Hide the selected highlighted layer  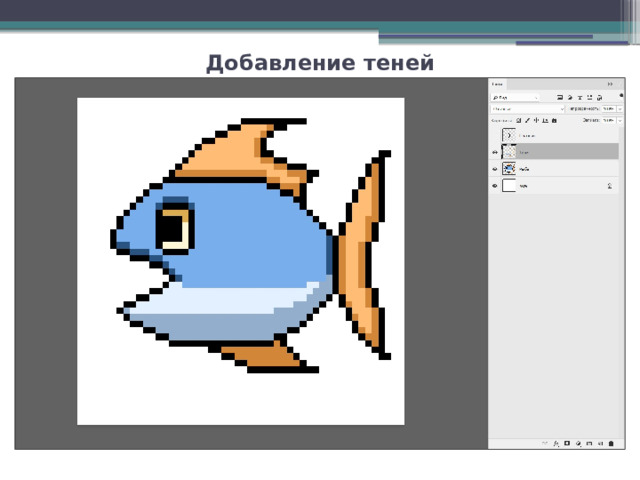coord(495,152)
